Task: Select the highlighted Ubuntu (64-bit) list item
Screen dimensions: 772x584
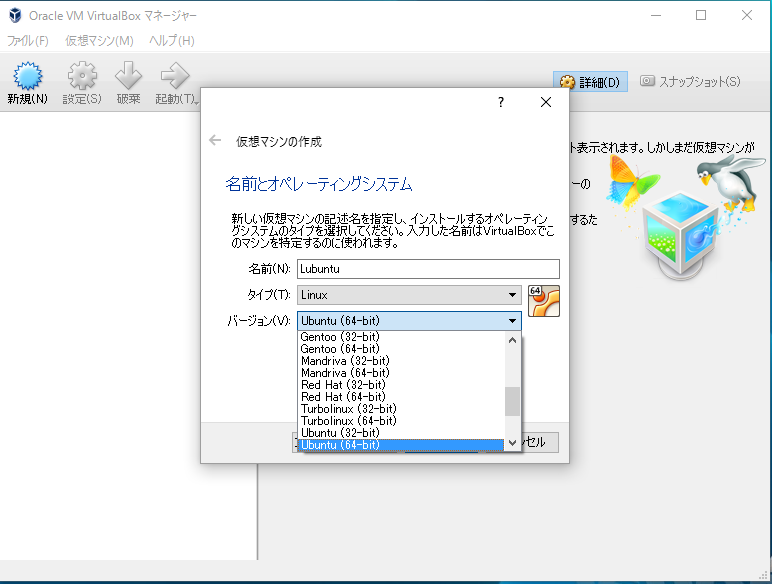Action: tap(401, 445)
